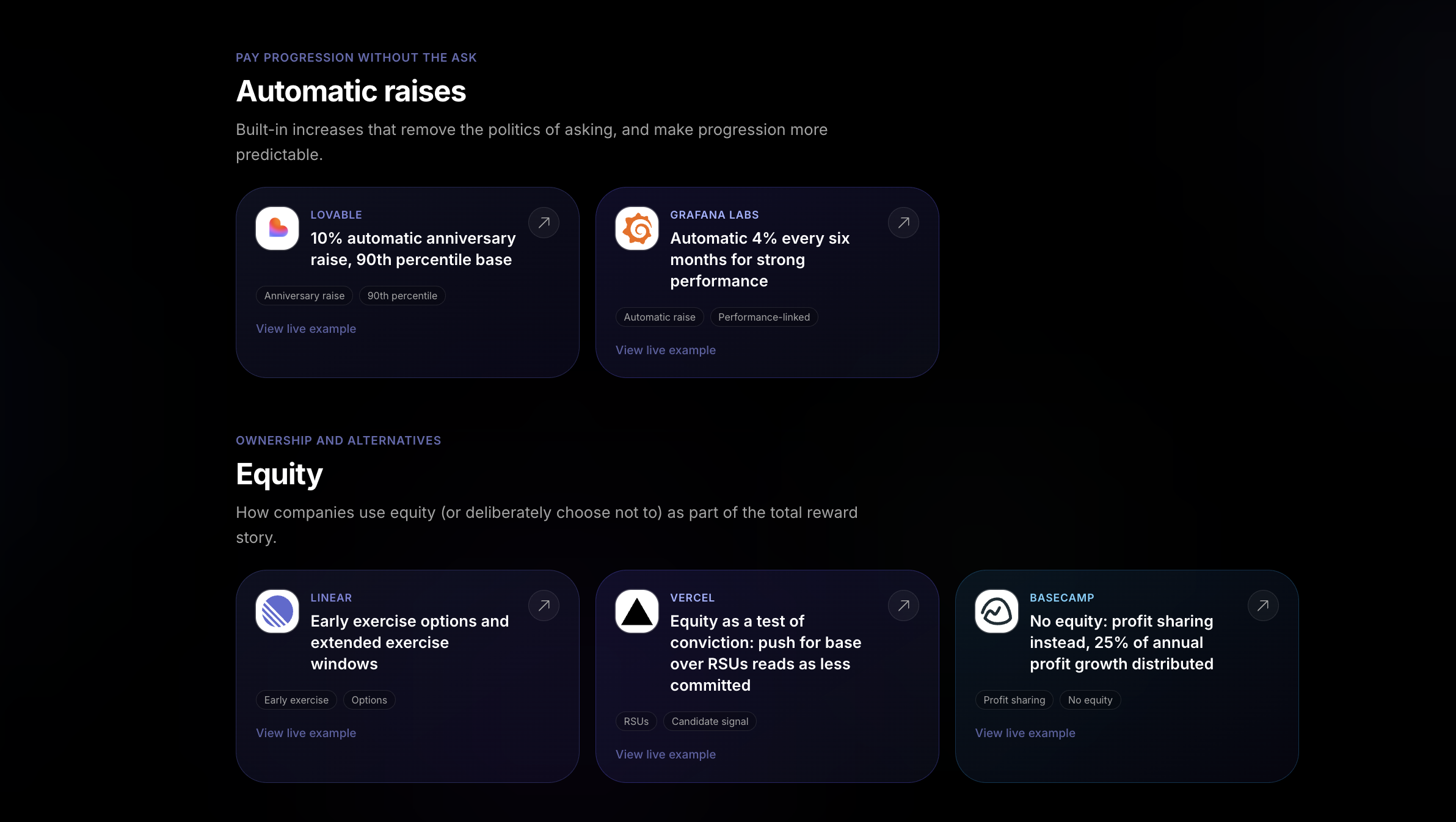Click the Lovable 10% anniversary raise headline
Viewport: 1456px width, 822px height.
413,249
